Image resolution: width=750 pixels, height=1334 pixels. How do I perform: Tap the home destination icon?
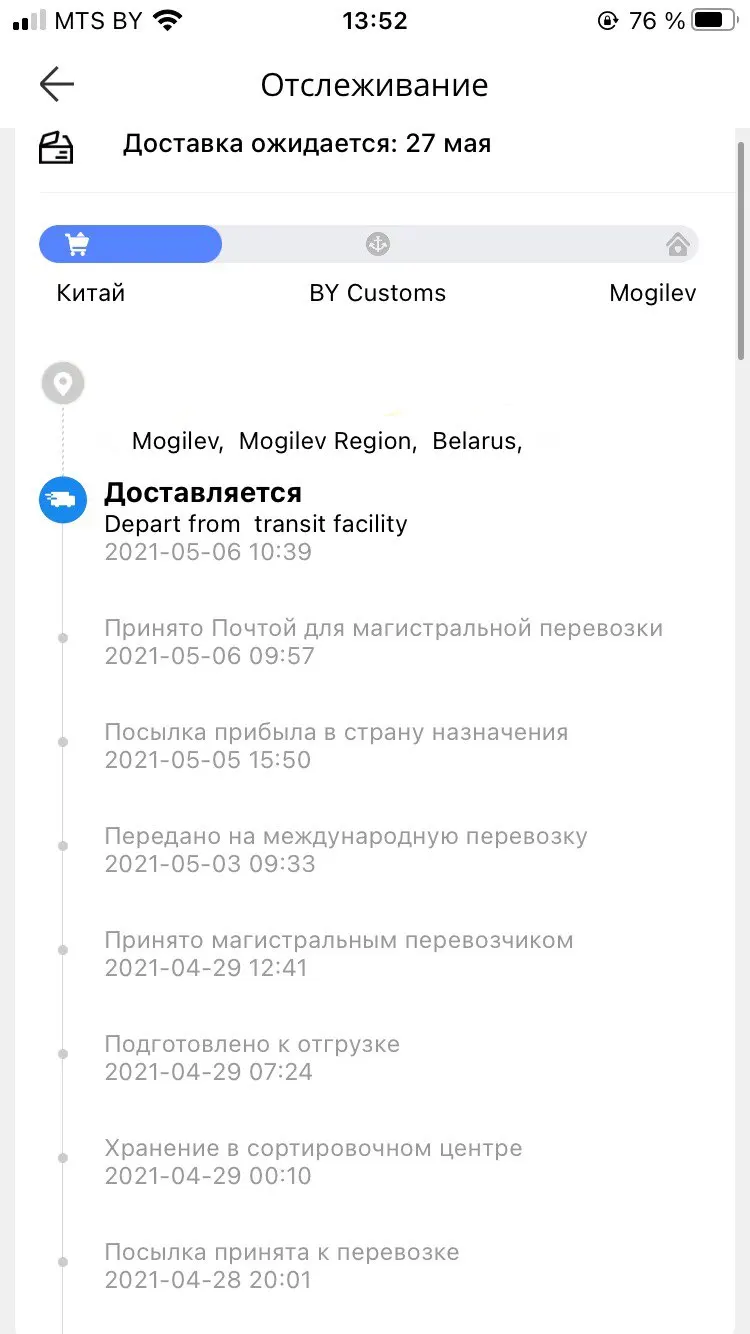[x=678, y=244]
